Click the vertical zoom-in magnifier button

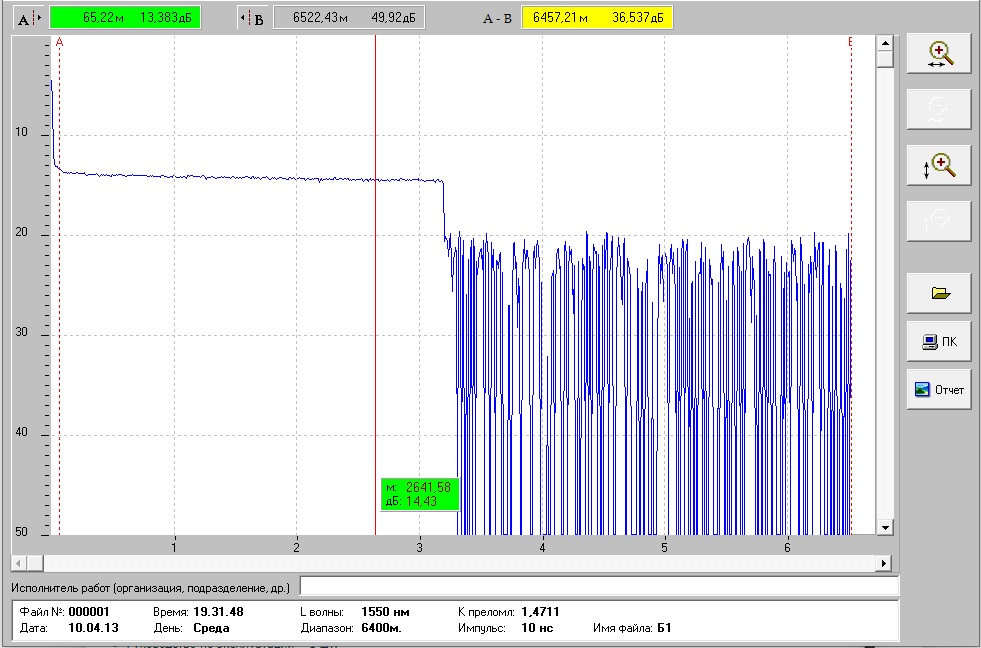[939, 166]
